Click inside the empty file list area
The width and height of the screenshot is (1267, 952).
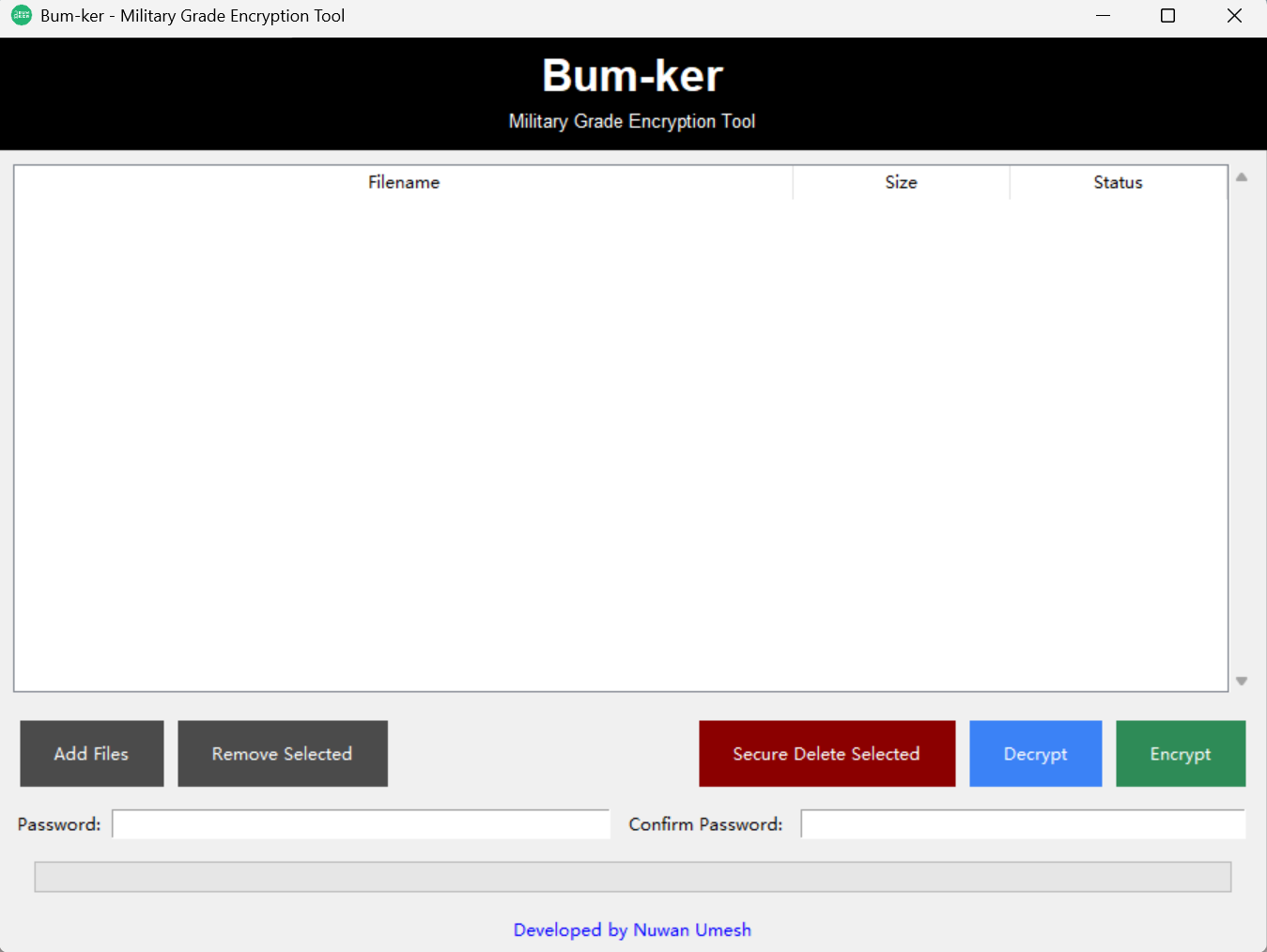(620, 432)
